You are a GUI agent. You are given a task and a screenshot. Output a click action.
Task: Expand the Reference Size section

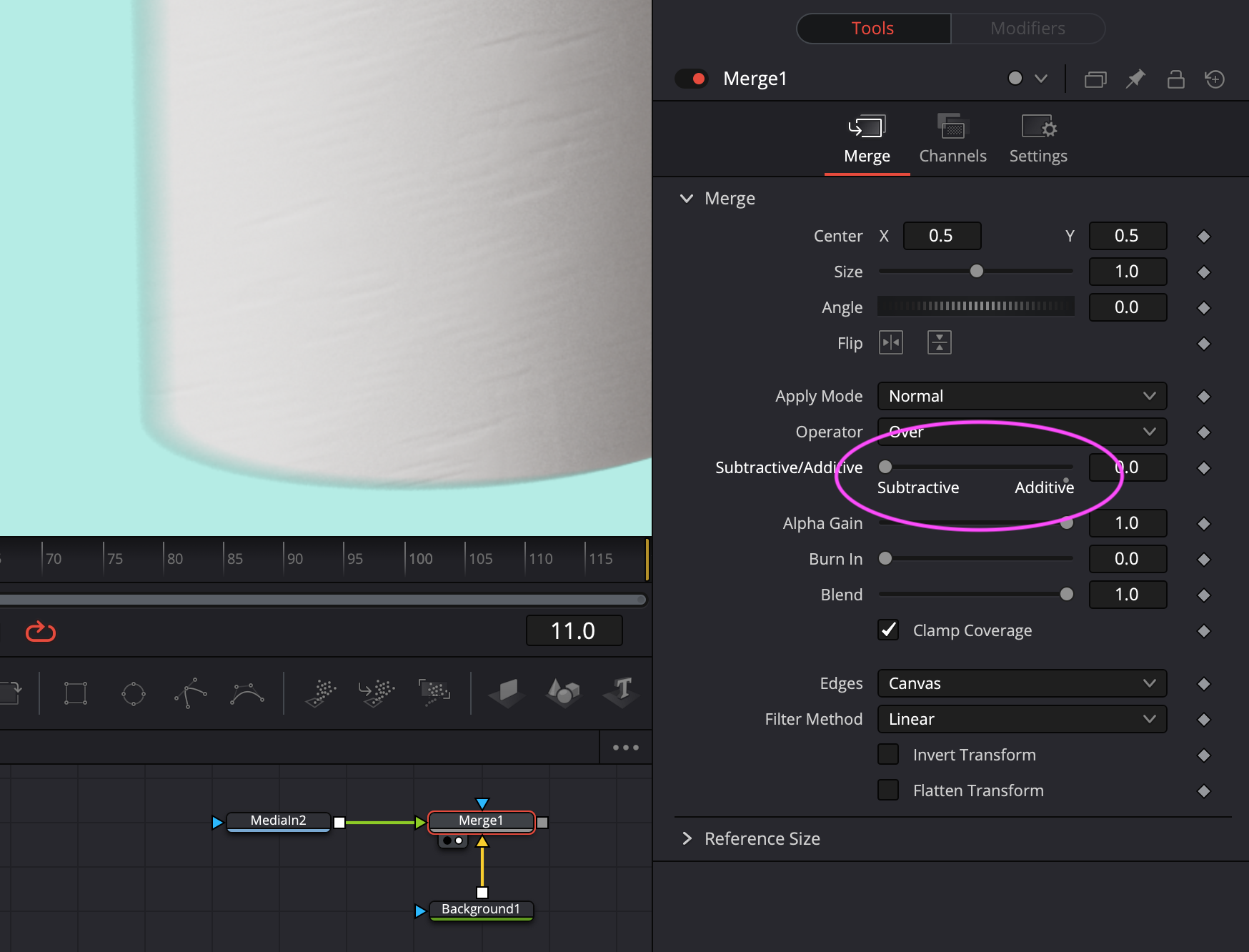pos(687,838)
